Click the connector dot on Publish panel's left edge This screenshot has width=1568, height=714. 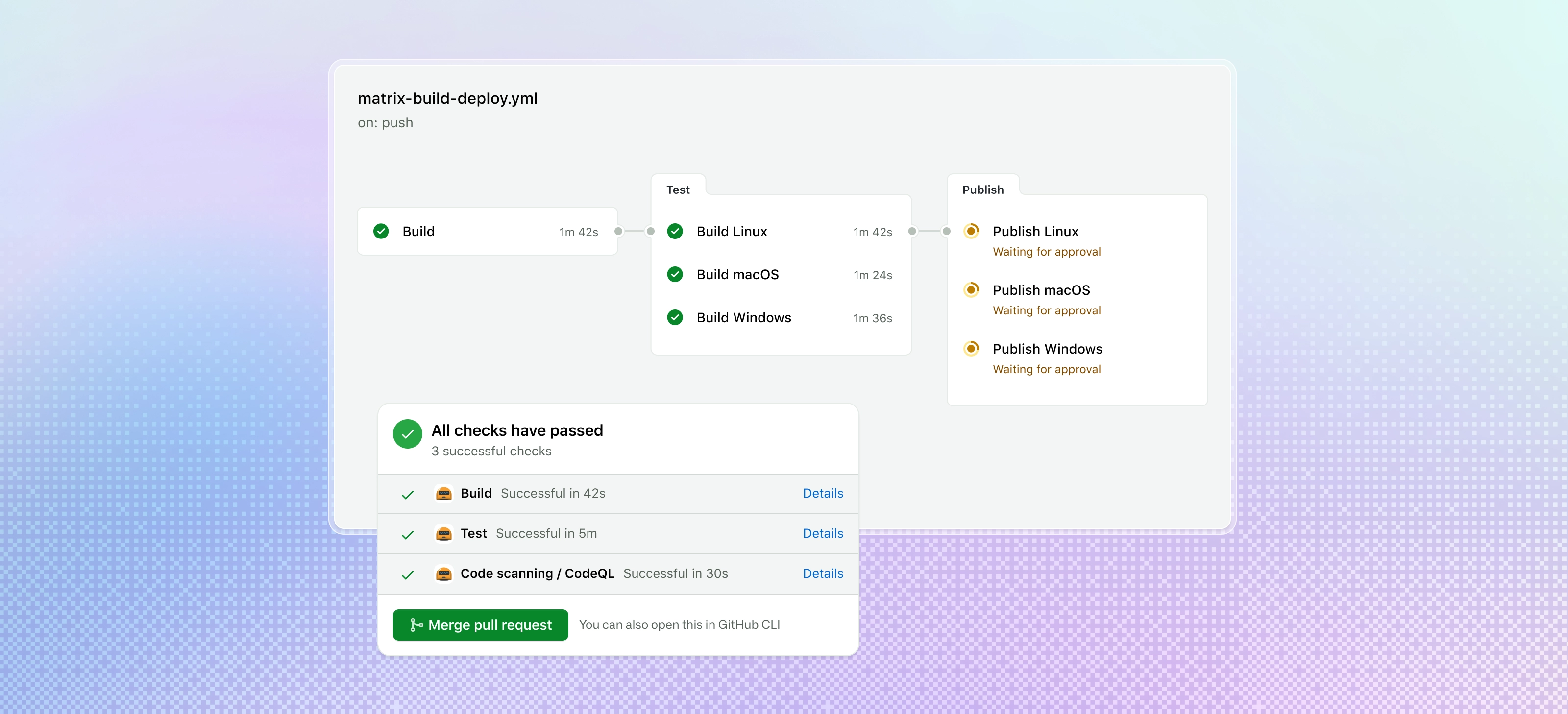947,231
